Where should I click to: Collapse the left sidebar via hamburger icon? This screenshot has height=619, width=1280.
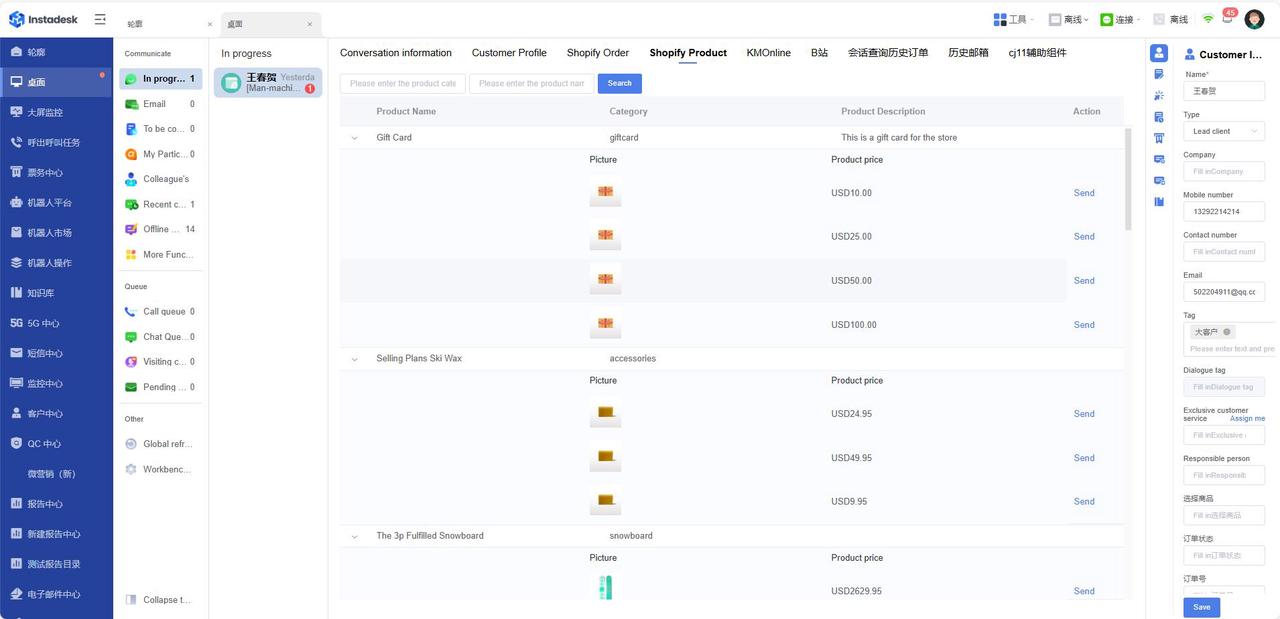100,19
